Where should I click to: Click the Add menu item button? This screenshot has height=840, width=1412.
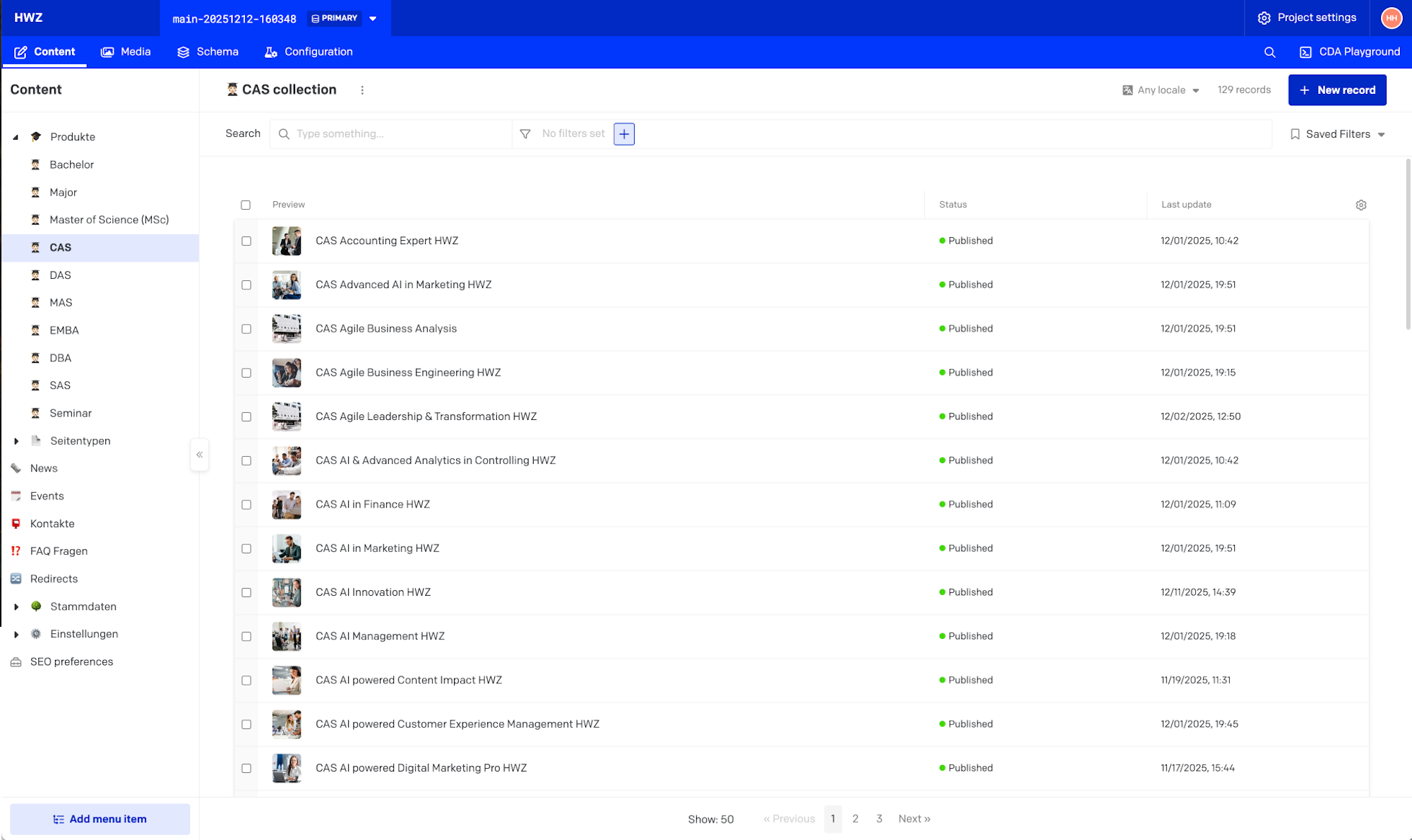click(x=100, y=819)
